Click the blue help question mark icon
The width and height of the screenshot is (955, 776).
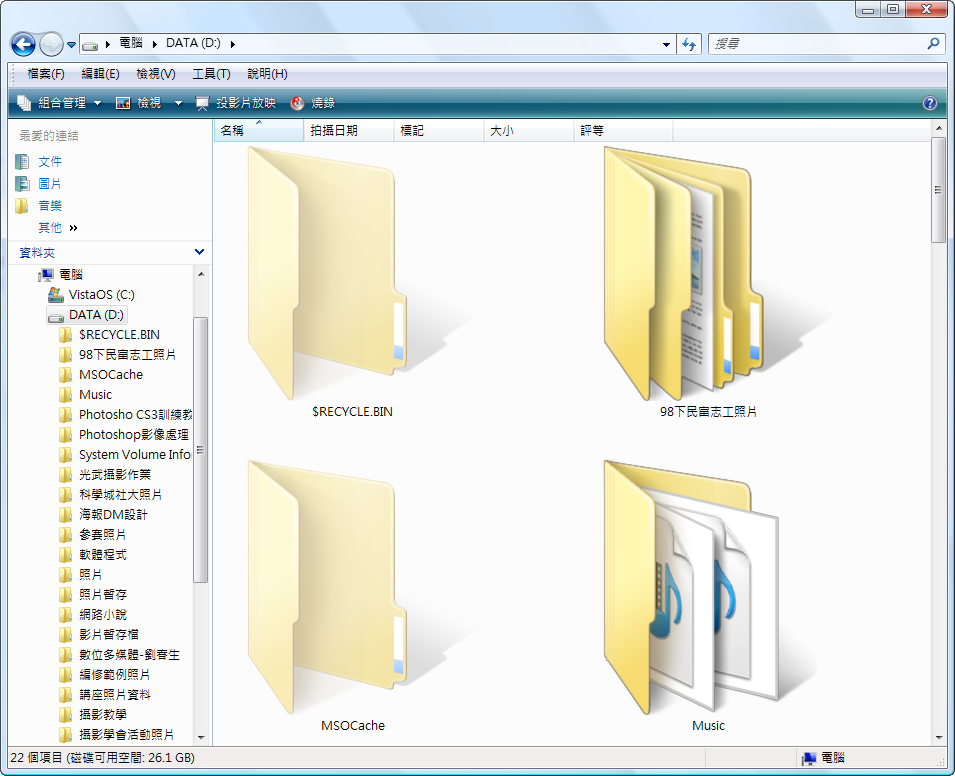(929, 103)
